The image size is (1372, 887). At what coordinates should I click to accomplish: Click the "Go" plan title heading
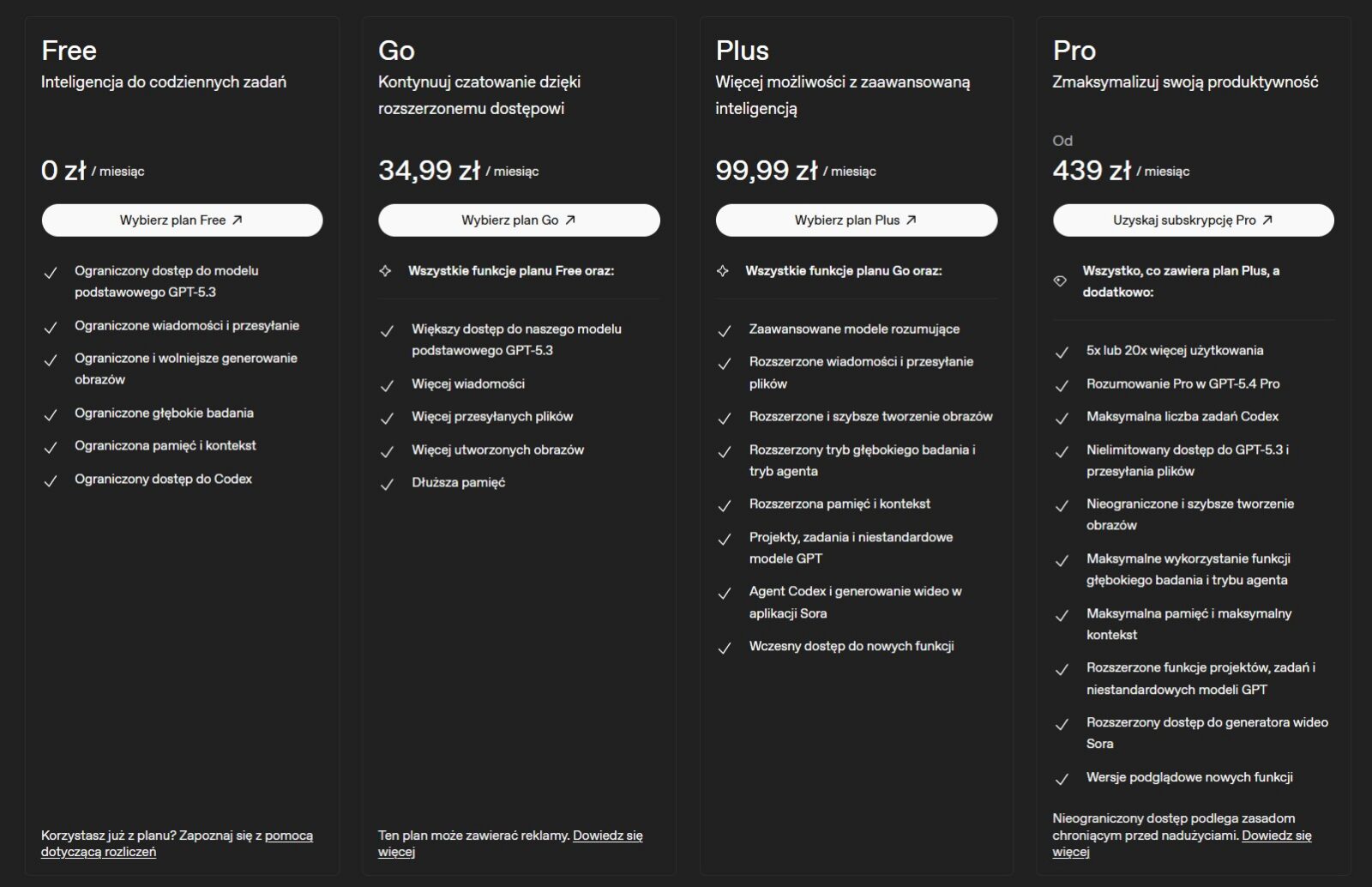click(x=396, y=51)
